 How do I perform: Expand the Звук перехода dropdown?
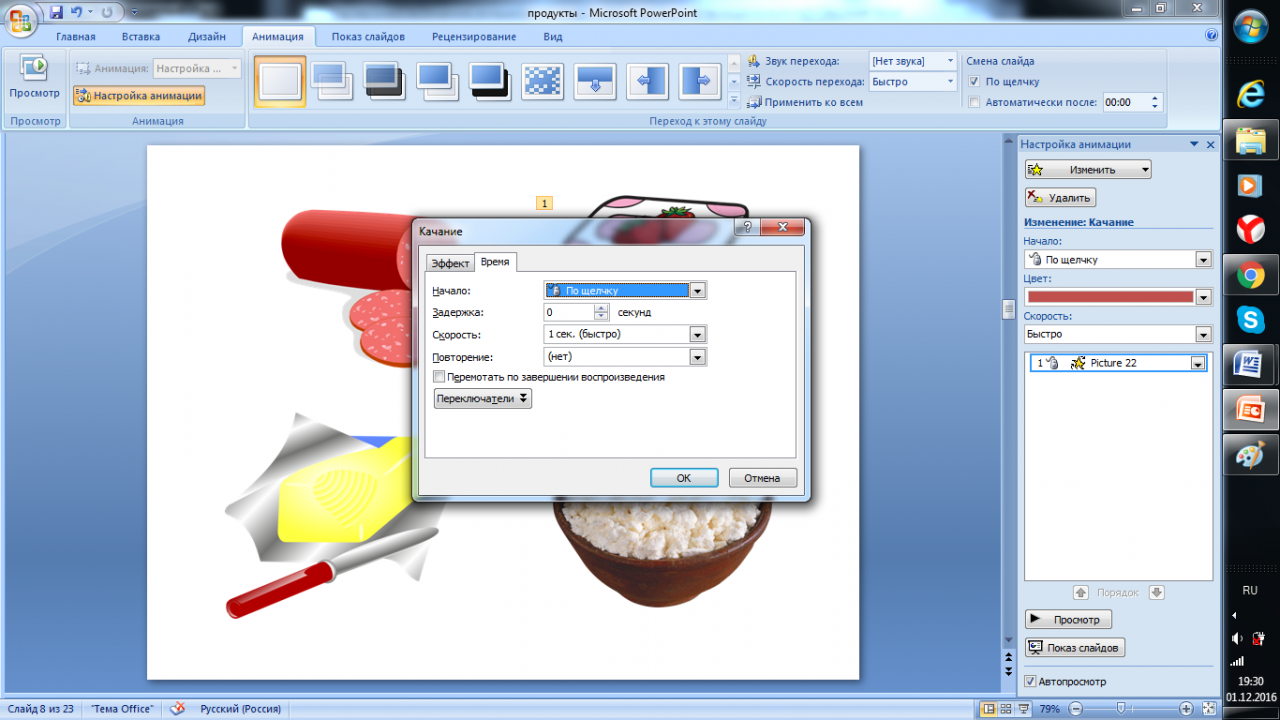coord(950,61)
